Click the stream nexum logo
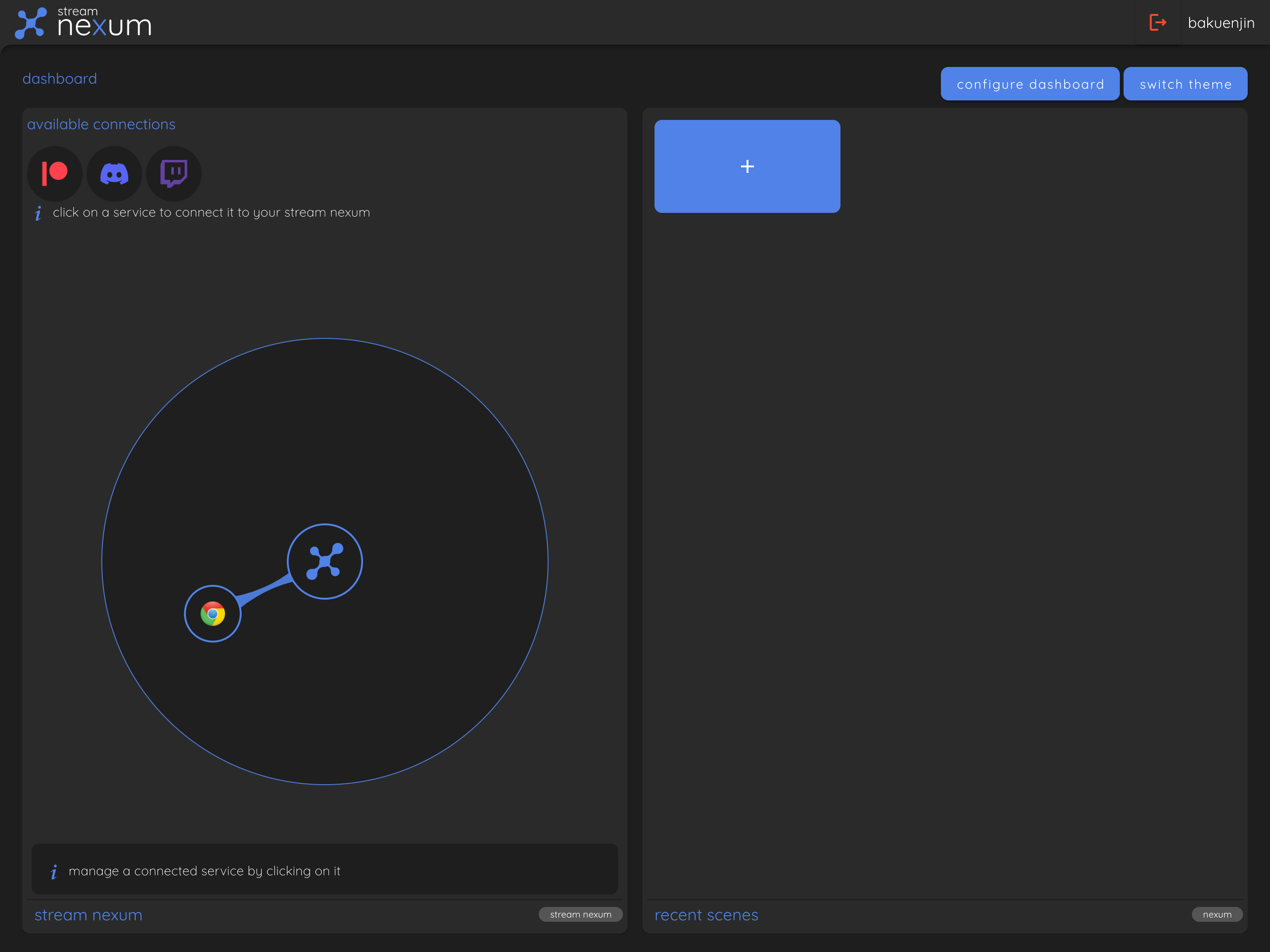The height and width of the screenshot is (952, 1270). [83, 23]
